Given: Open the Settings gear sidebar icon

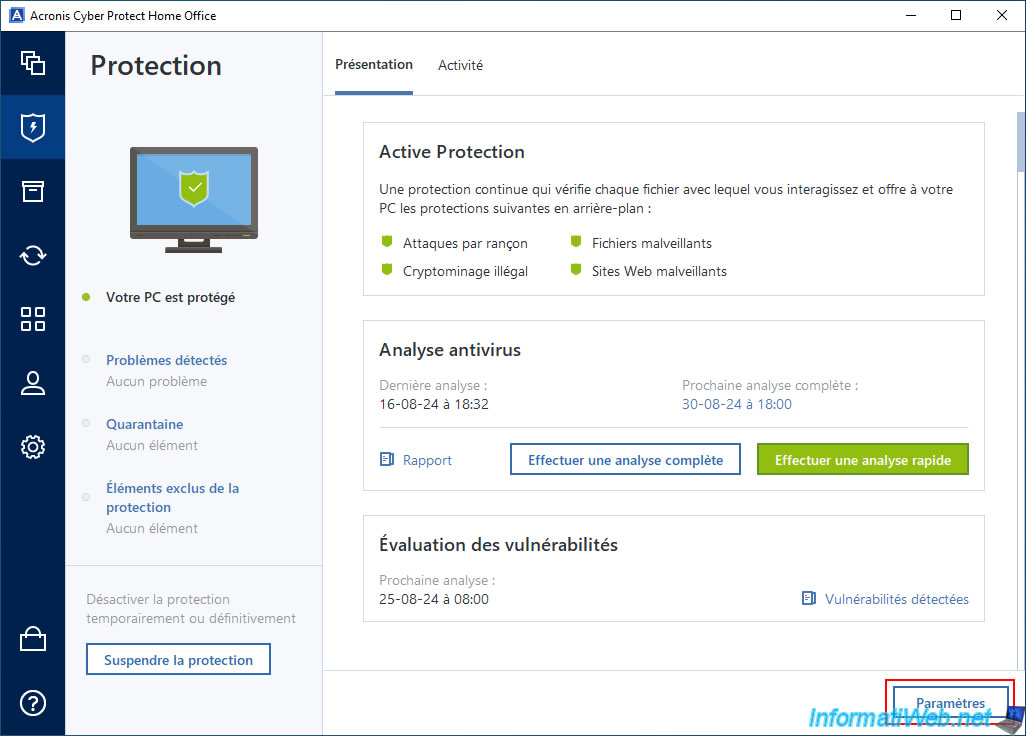Looking at the screenshot, I should click(33, 447).
